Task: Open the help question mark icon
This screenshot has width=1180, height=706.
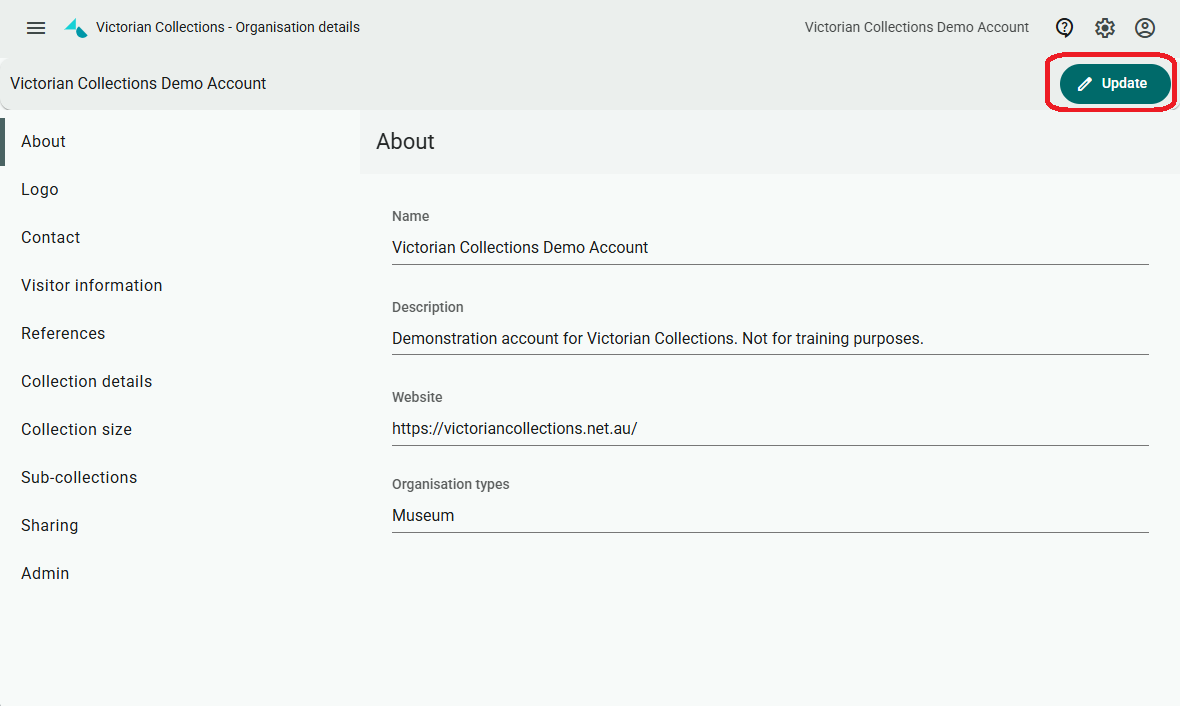Action: [1065, 28]
